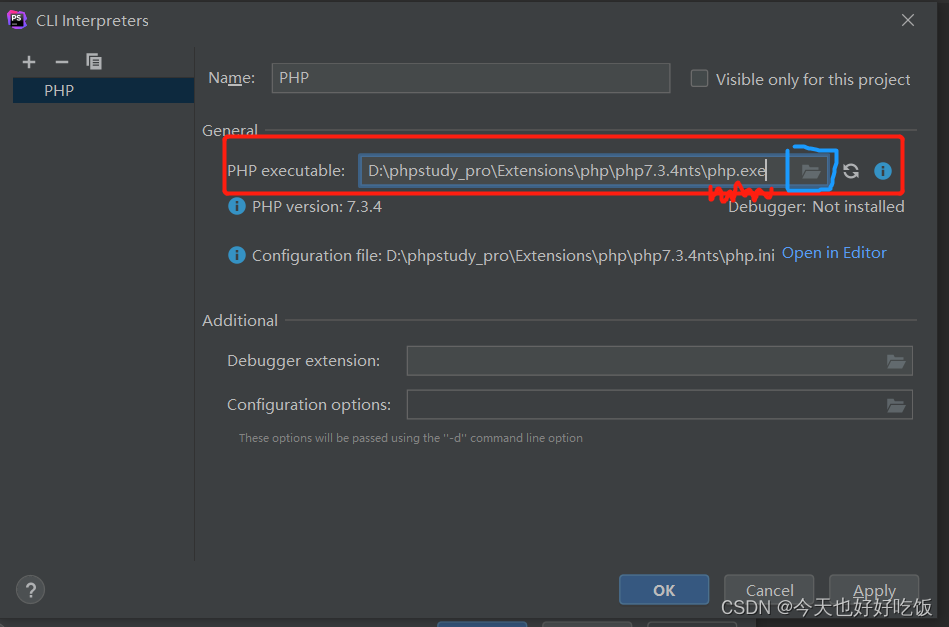Click the Name input field
The width and height of the screenshot is (949, 627).
pos(471,78)
